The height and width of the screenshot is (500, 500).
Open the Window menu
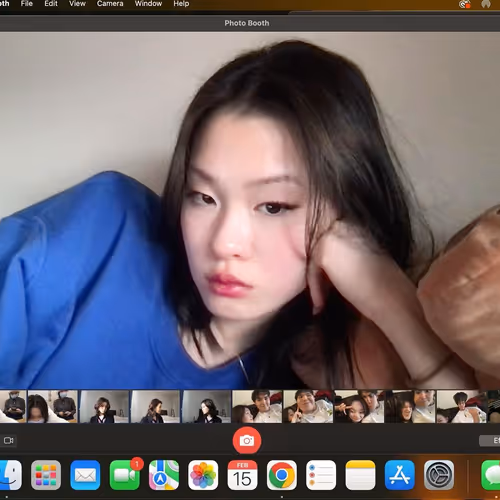pyautogui.click(x=148, y=4)
